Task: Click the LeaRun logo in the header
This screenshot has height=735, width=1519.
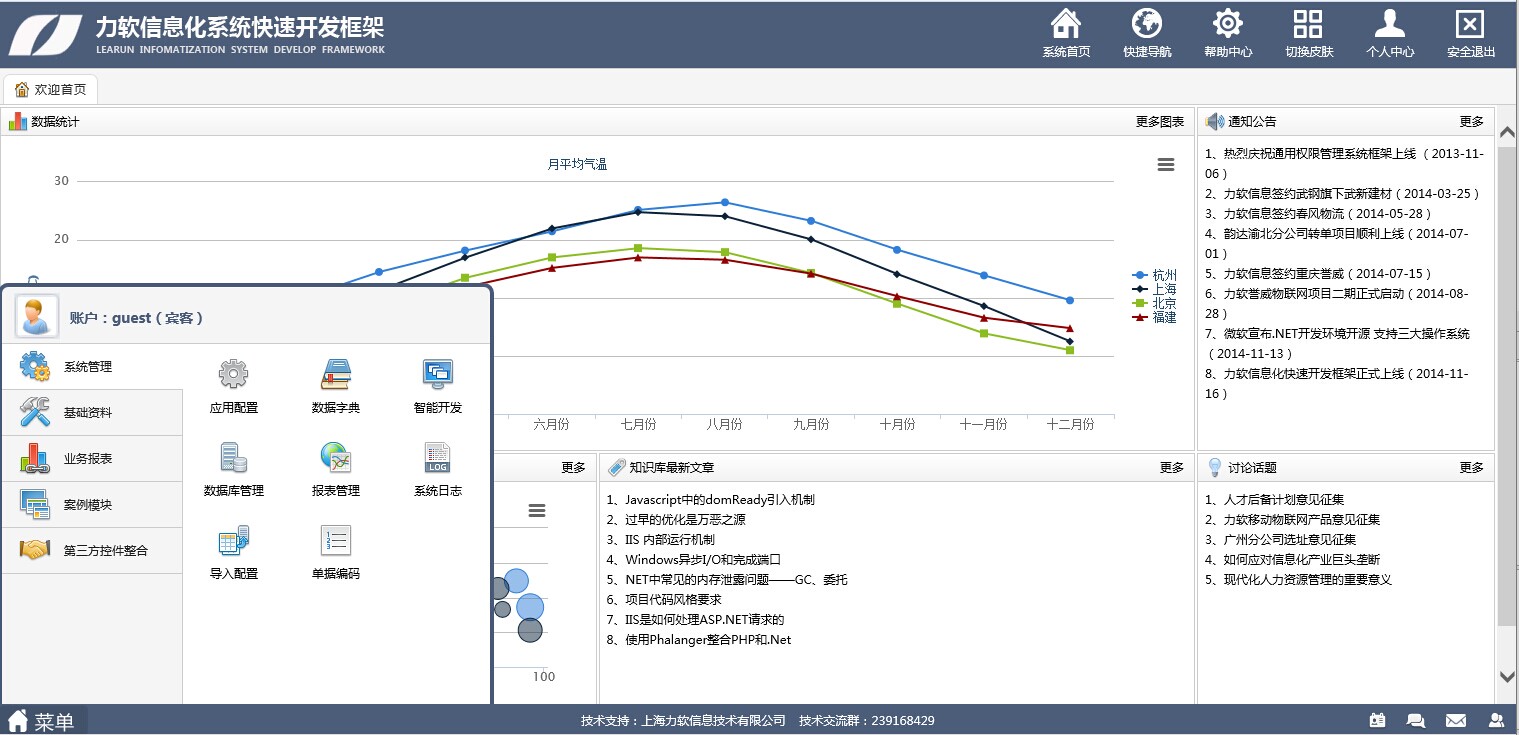Action: (x=46, y=33)
